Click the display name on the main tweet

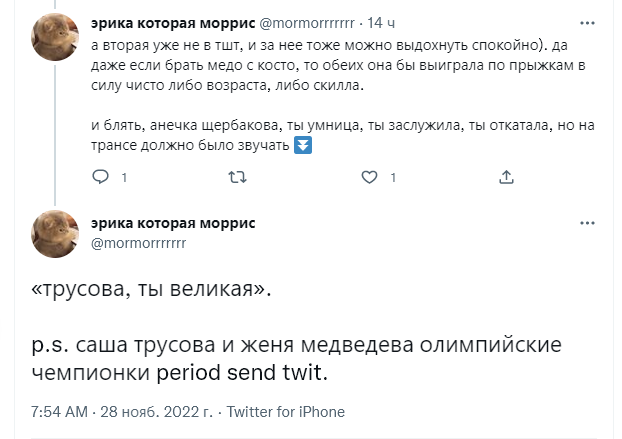[x=172, y=224]
